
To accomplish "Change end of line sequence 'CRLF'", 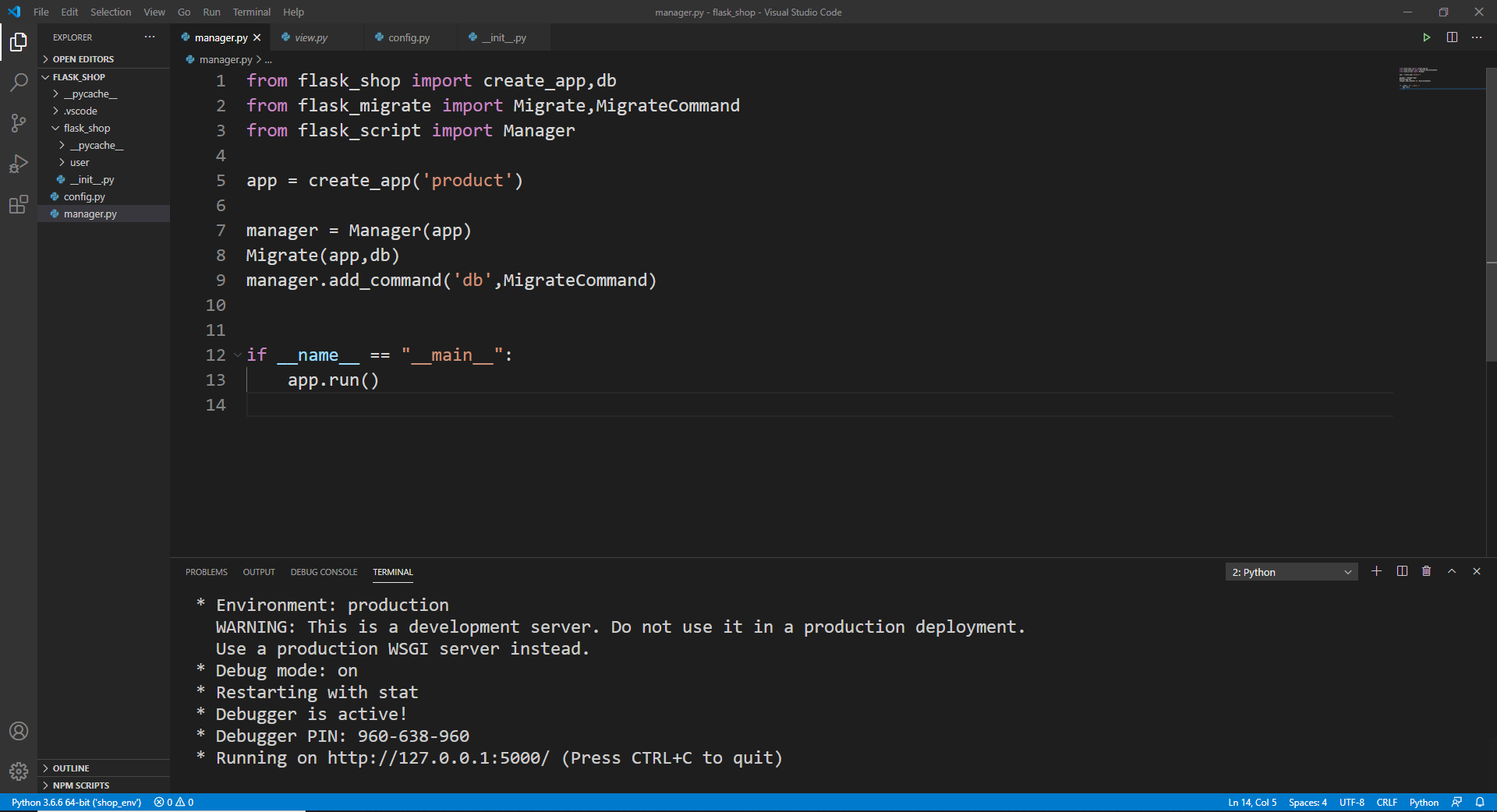I will [x=1387, y=802].
